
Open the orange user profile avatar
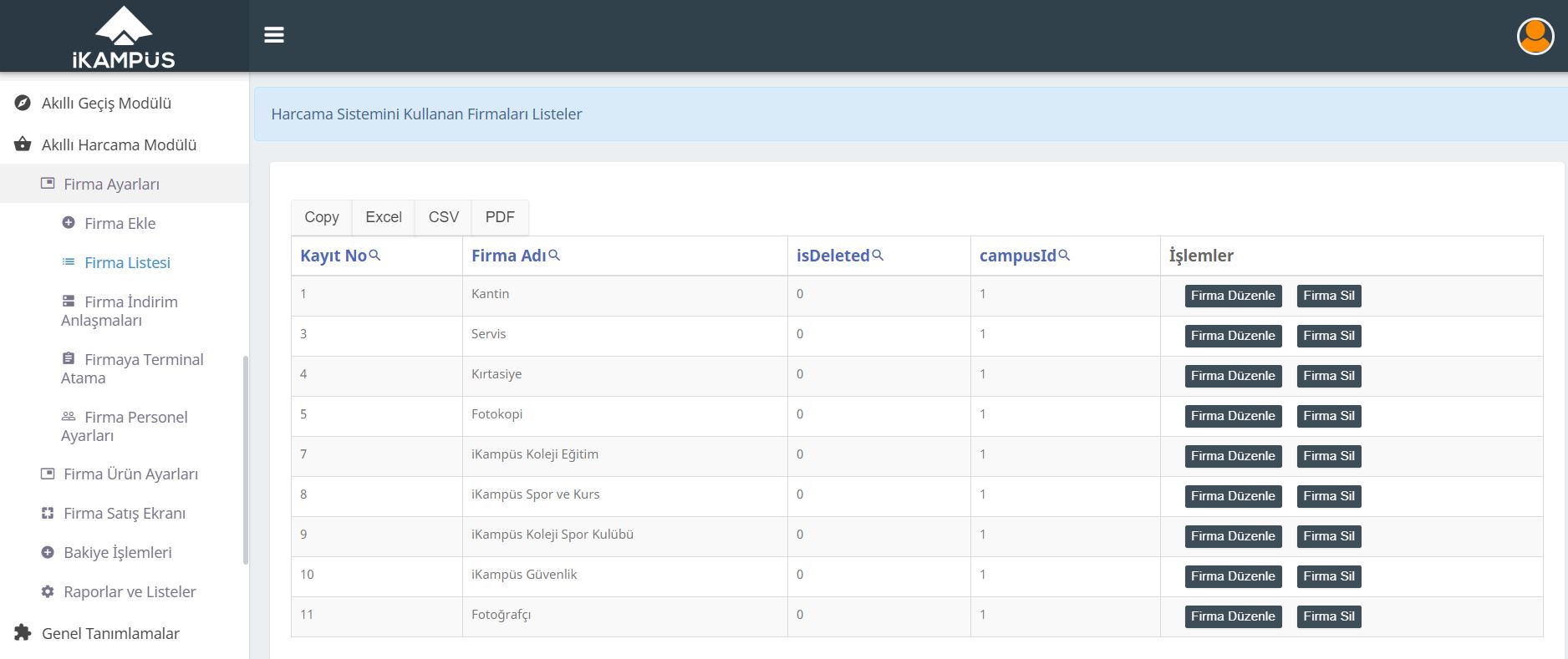pyautogui.click(x=1535, y=36)
